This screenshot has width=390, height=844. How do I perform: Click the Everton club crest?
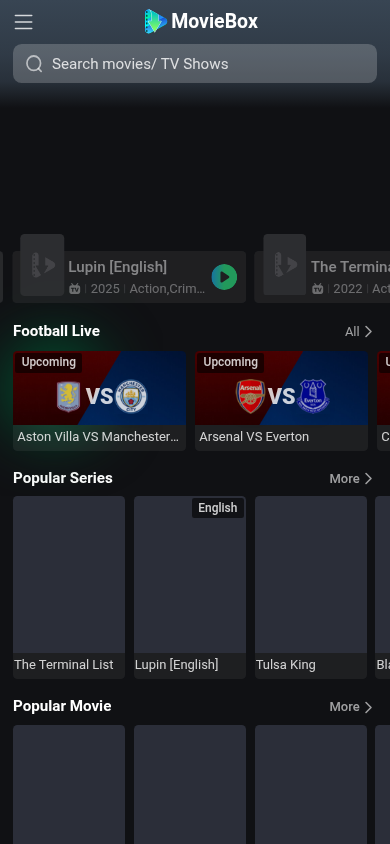click(313, 397)
